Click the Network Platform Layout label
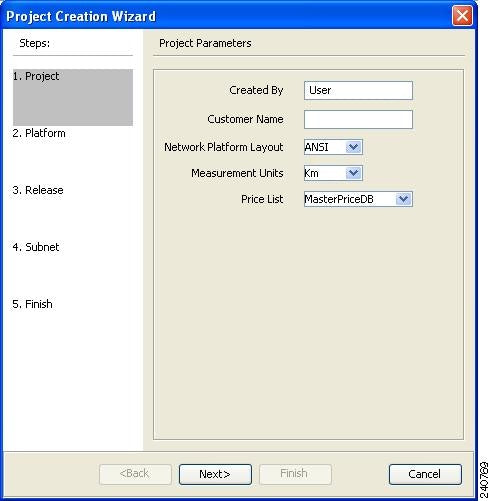The image size is (492, 501). [x=224, y=147]
